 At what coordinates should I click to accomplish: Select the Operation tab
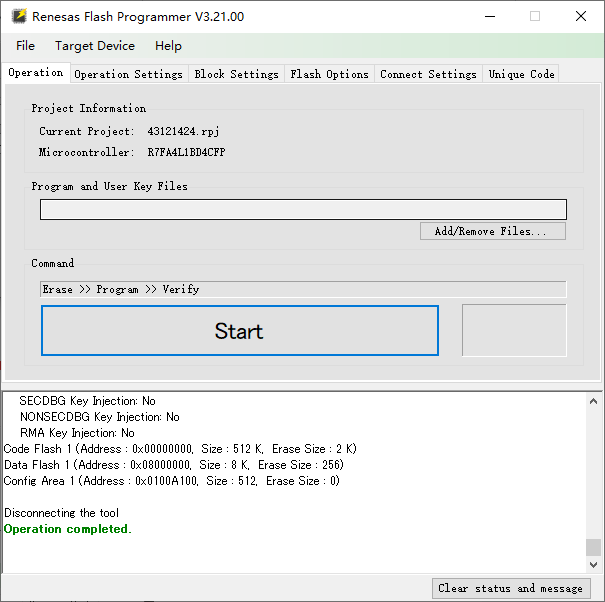[x=36, y=73]
